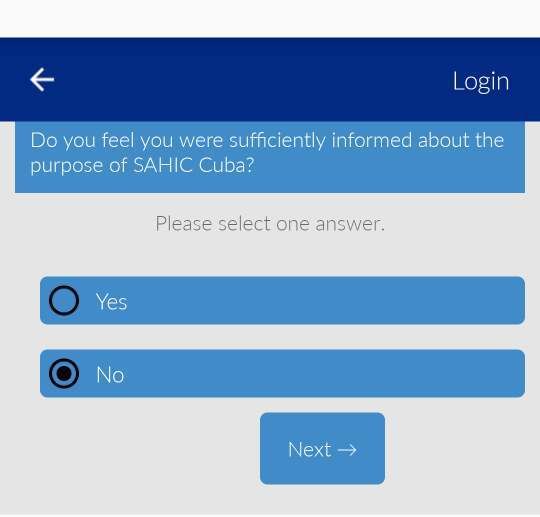Select the Yes radio button
The width and height of the screenshot is (540, 517).
64,300
